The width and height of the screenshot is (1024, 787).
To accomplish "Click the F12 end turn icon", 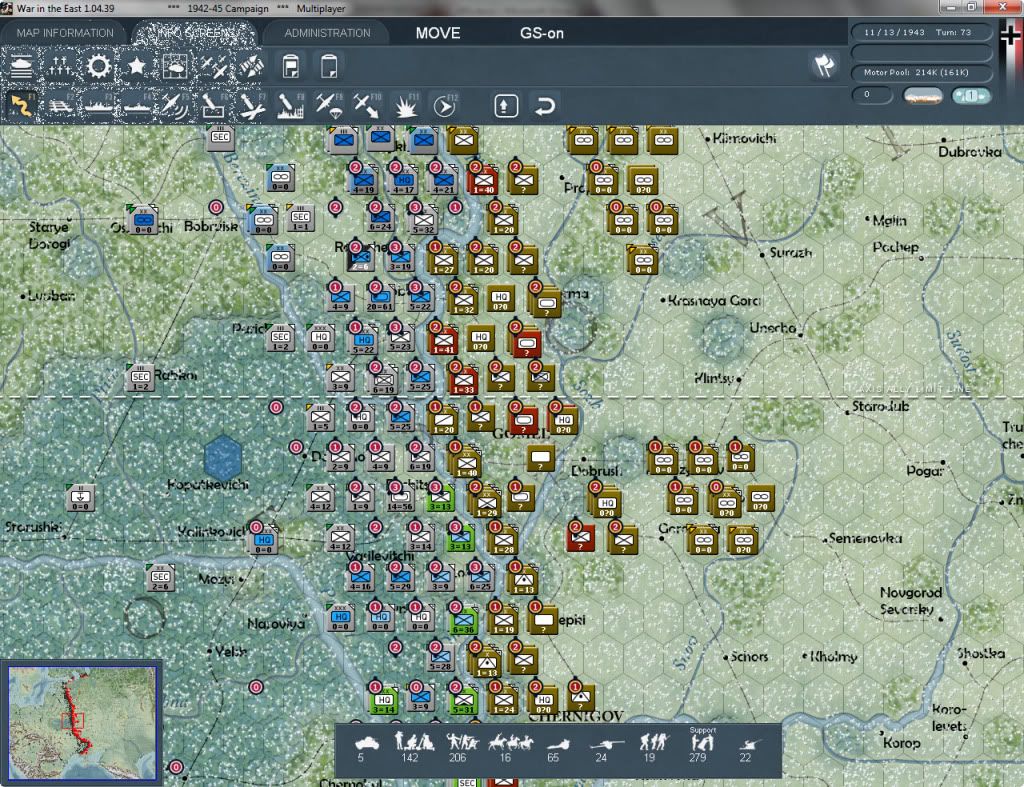I will (445, 105).
